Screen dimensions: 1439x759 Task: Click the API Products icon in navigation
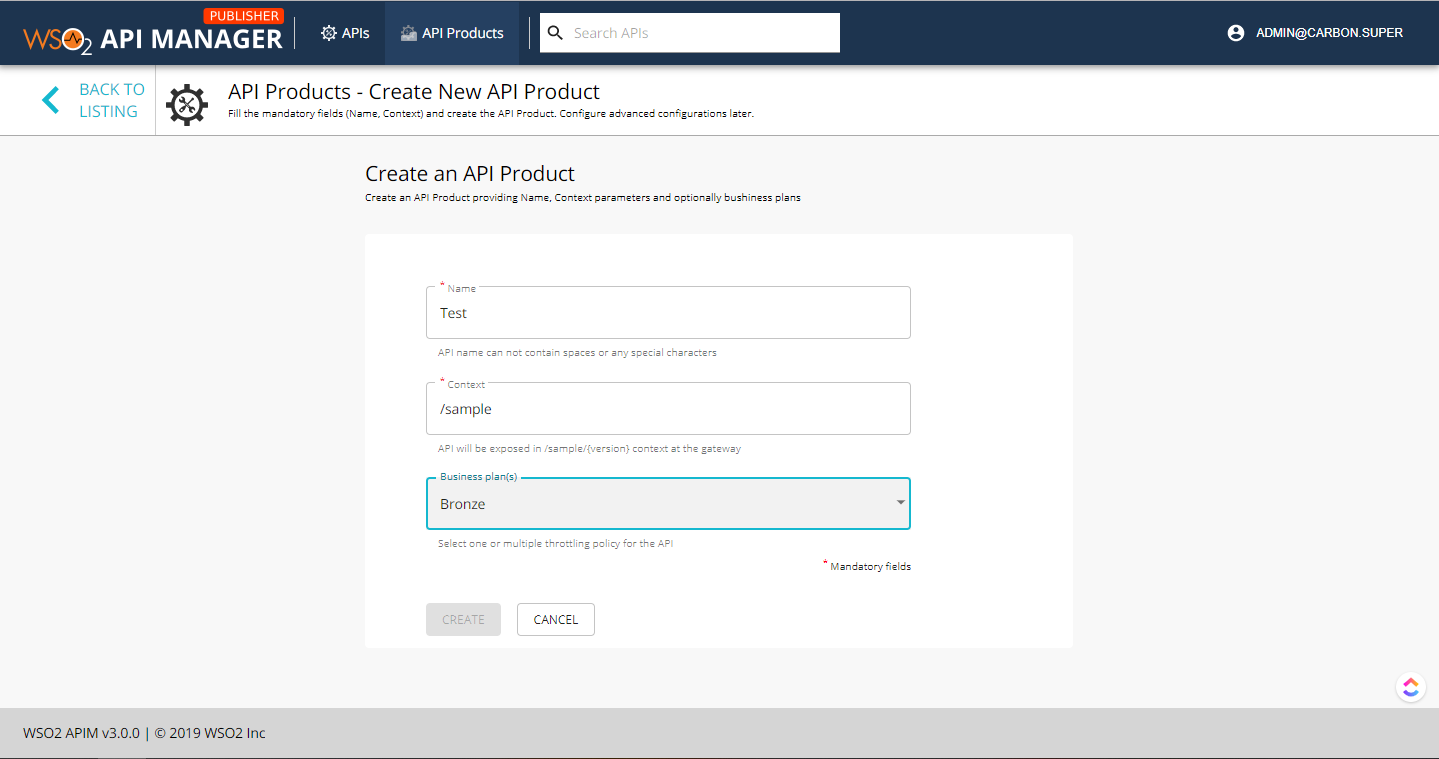pyautogui.click(x=407, y=32)
